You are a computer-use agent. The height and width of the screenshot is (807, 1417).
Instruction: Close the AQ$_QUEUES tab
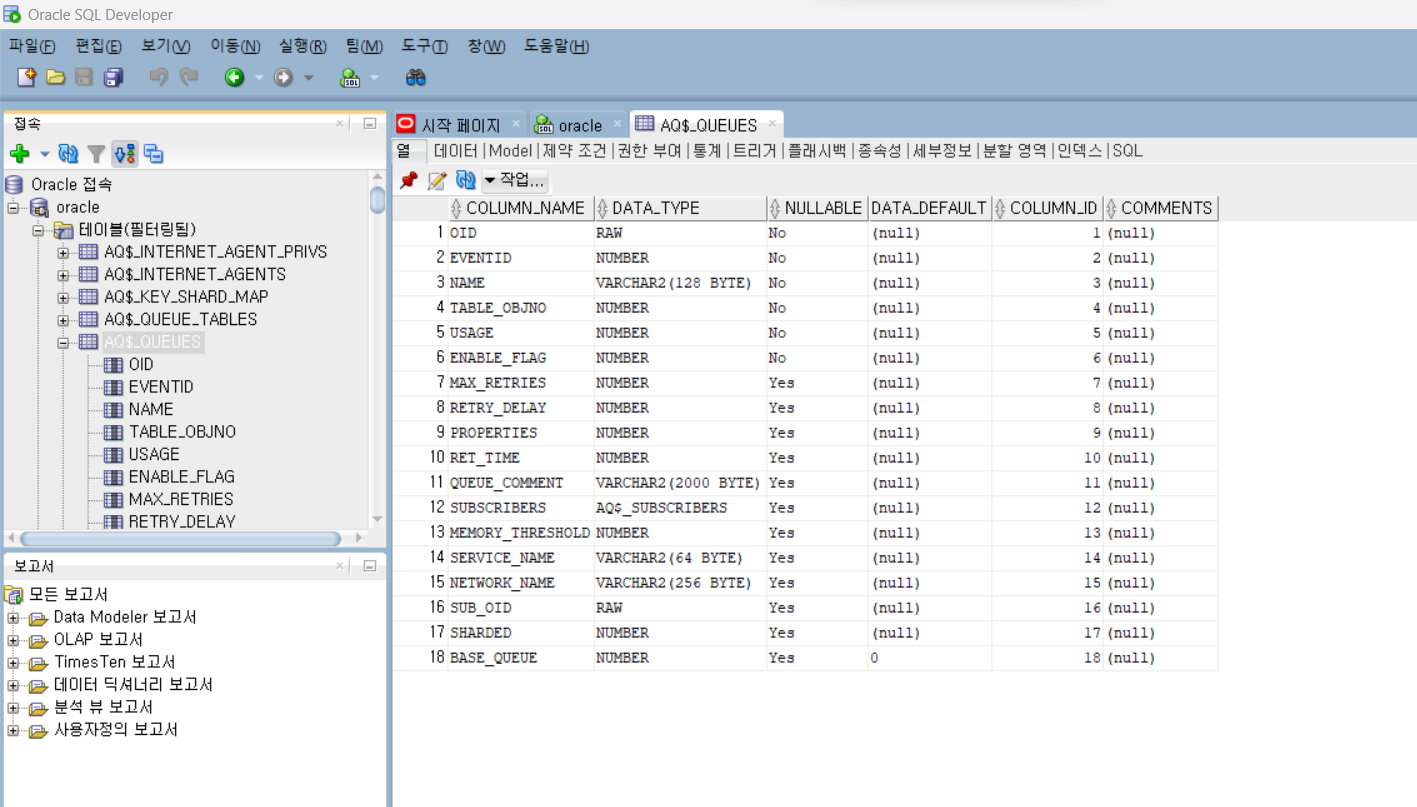pos(771,124)
